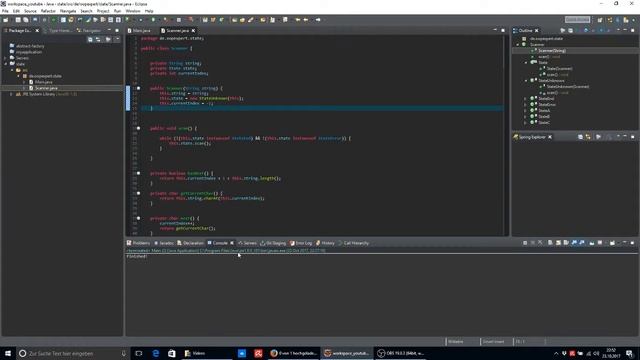
Task: Open the Error Log tab
Action: 301,243
